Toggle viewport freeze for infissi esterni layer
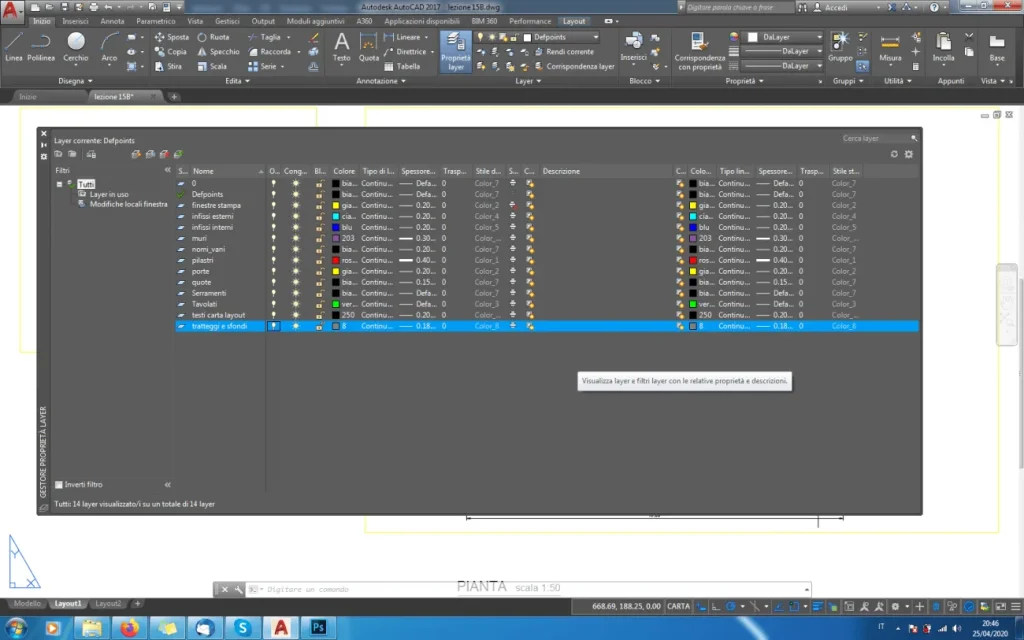The width and height of the screenshot is (1024, 640). click(x=530, y=216)
